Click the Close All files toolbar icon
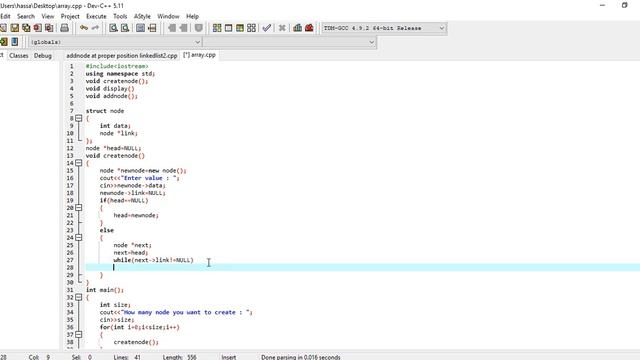The image size is (640, 360). [x=49, y=28]
